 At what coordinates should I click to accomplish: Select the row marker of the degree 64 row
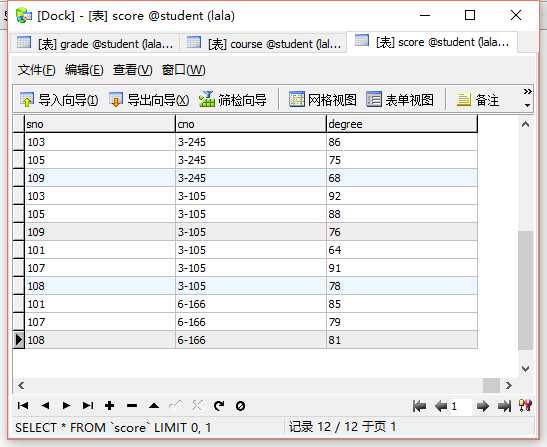[x=18, y=250]
